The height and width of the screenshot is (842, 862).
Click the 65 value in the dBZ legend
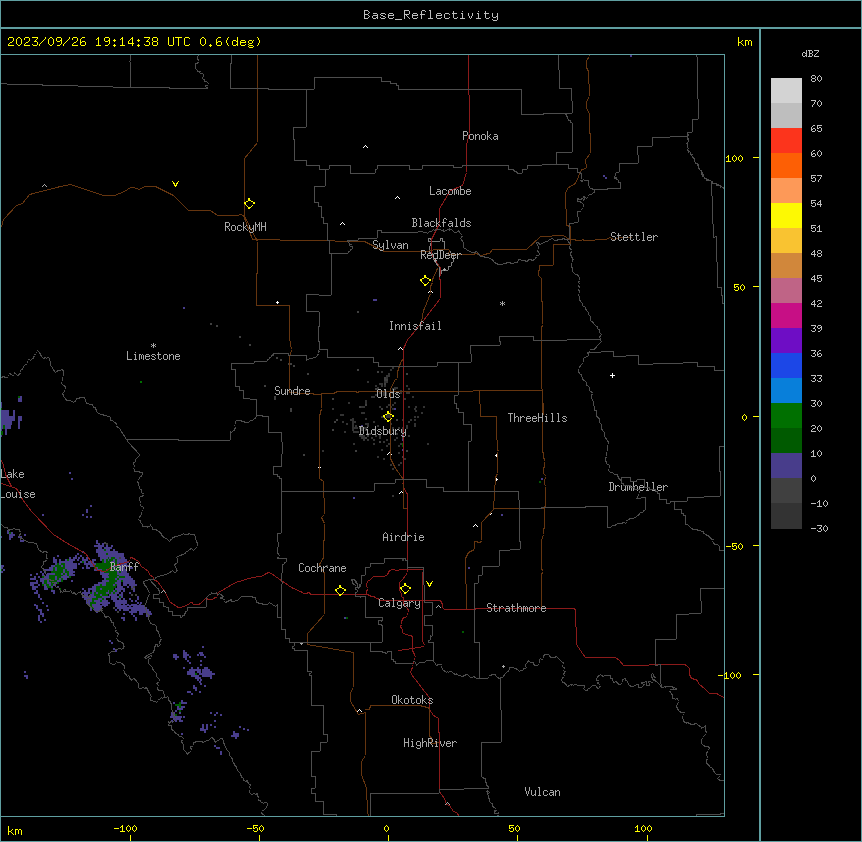coord(816,129)
